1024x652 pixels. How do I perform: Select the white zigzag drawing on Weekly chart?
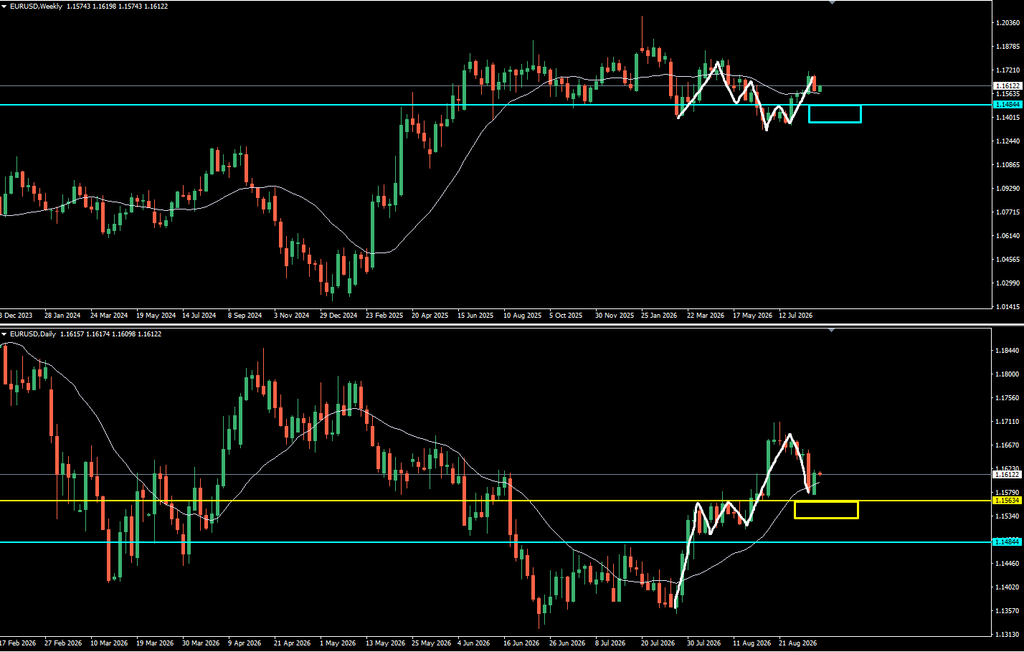point(746,97)
